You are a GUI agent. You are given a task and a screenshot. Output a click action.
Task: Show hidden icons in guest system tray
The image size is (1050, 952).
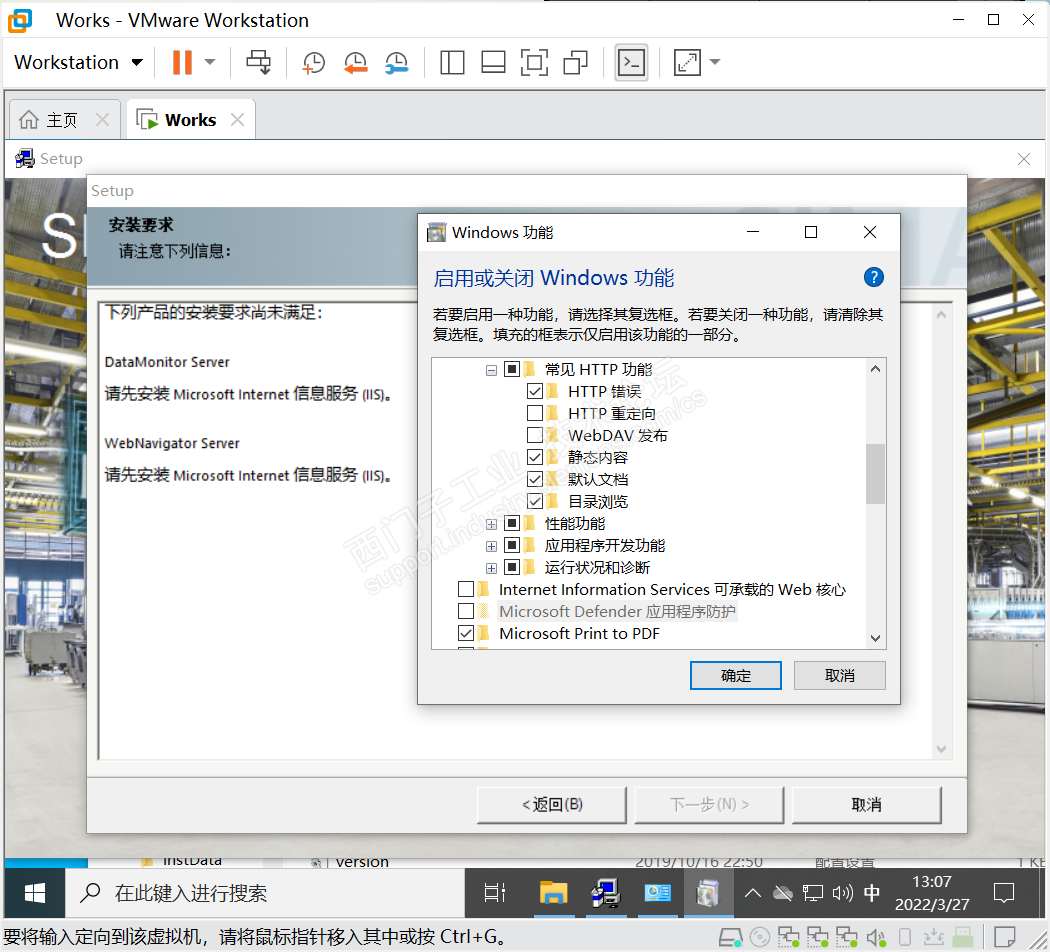tap(753, 893)
